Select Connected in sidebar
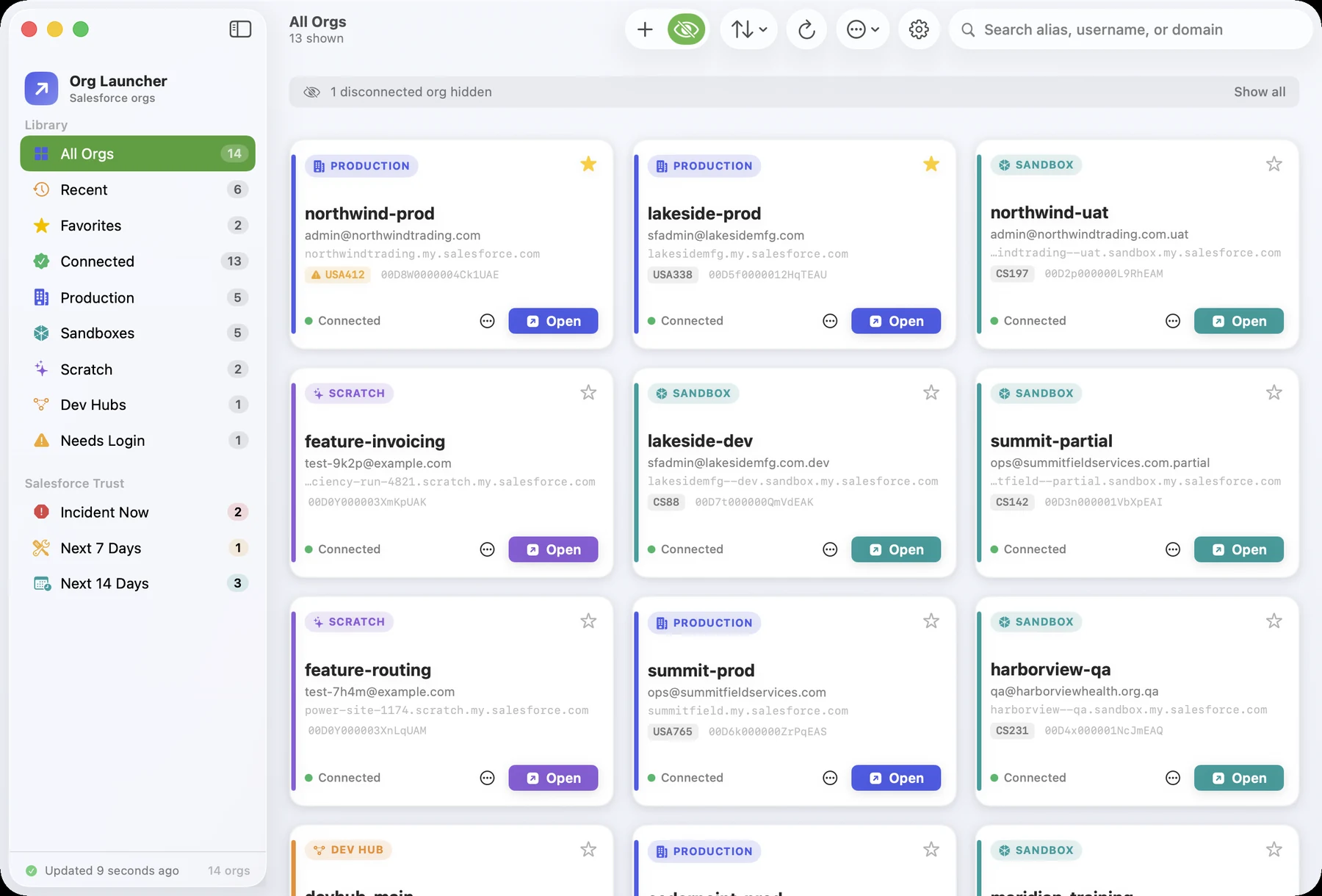 coord(137,261)
